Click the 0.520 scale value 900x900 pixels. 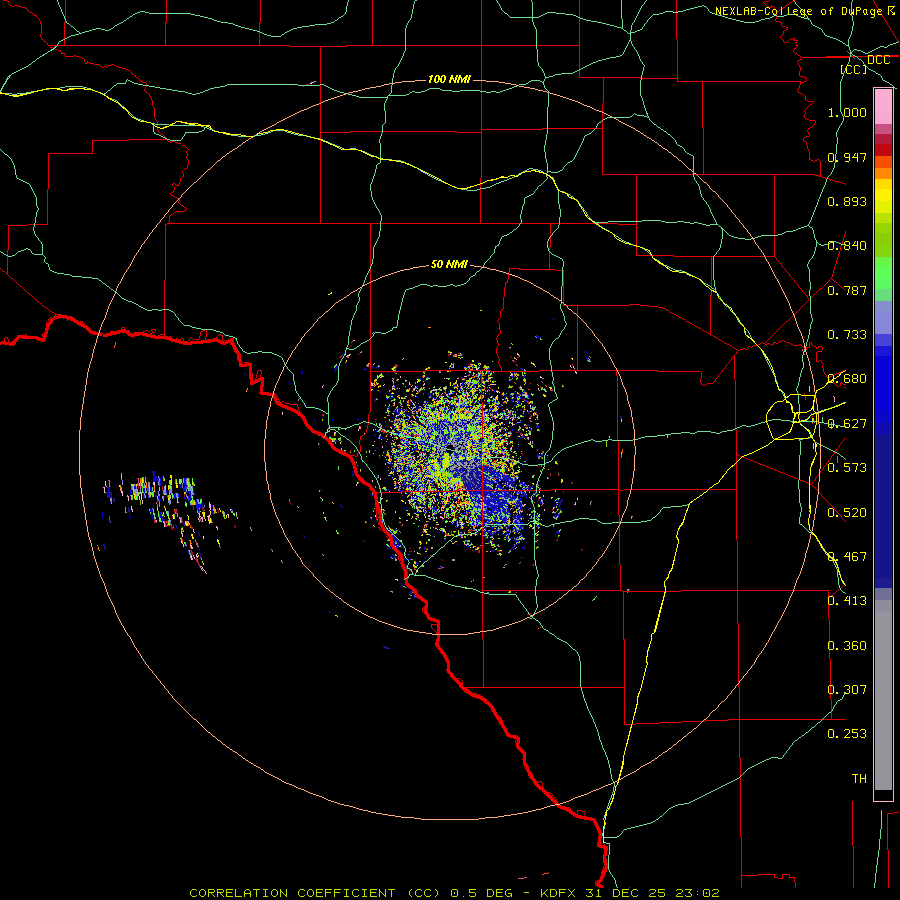point(847,513)
